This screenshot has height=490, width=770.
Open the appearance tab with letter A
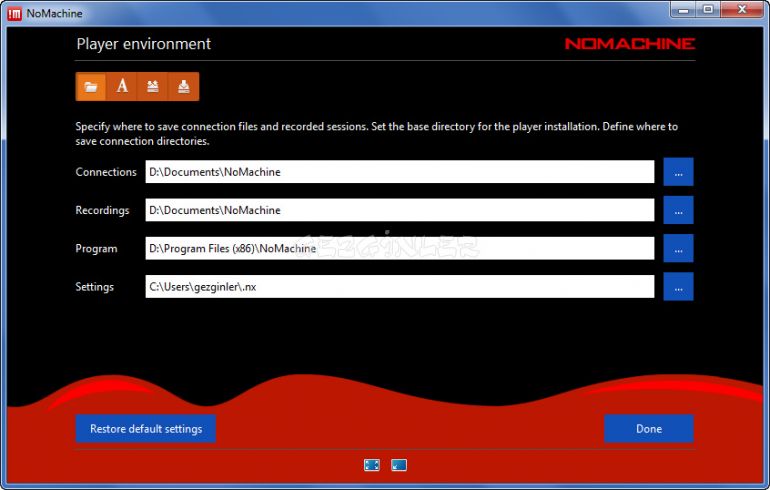coord(122,86)
